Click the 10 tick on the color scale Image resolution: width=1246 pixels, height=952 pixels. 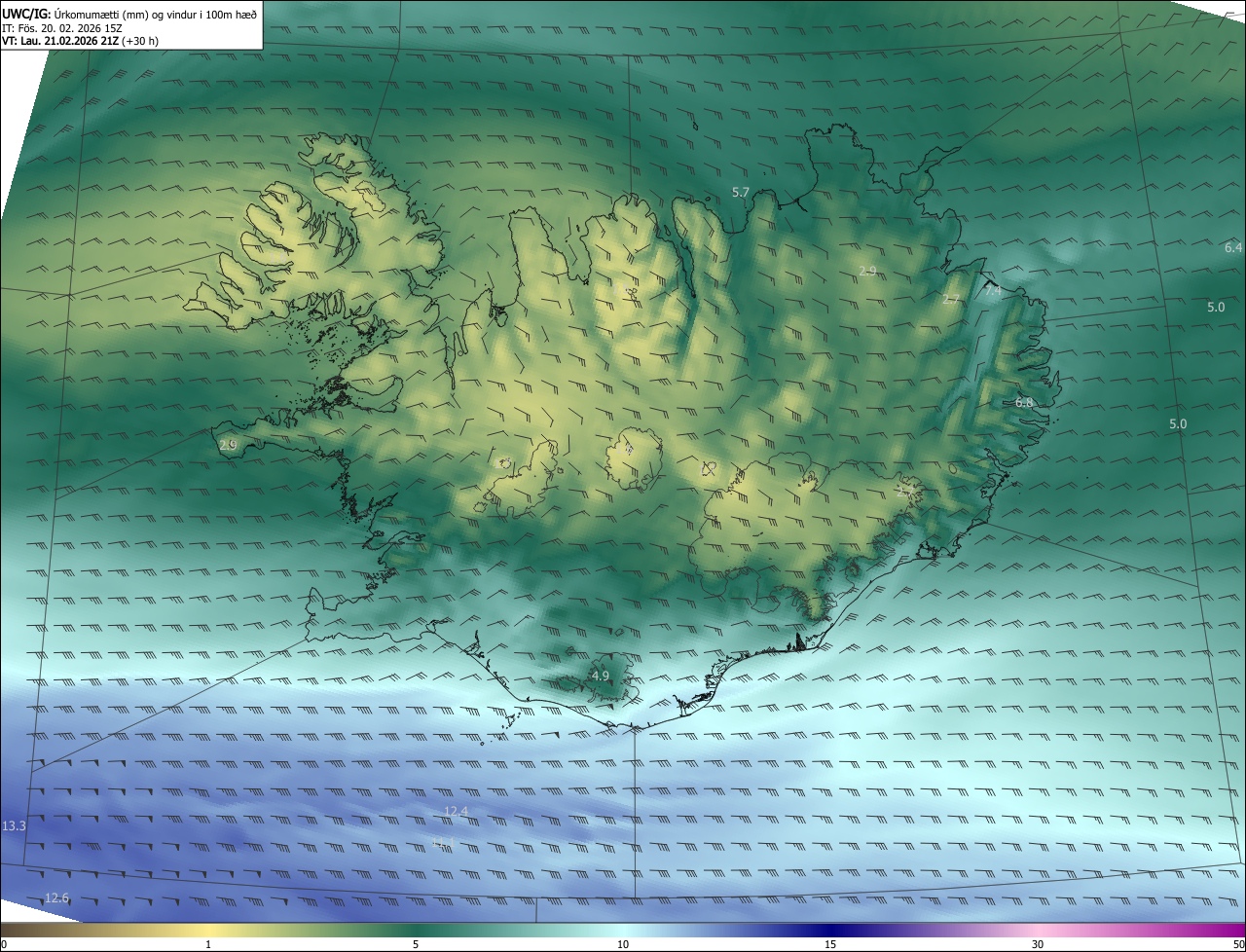coord(623,944)
